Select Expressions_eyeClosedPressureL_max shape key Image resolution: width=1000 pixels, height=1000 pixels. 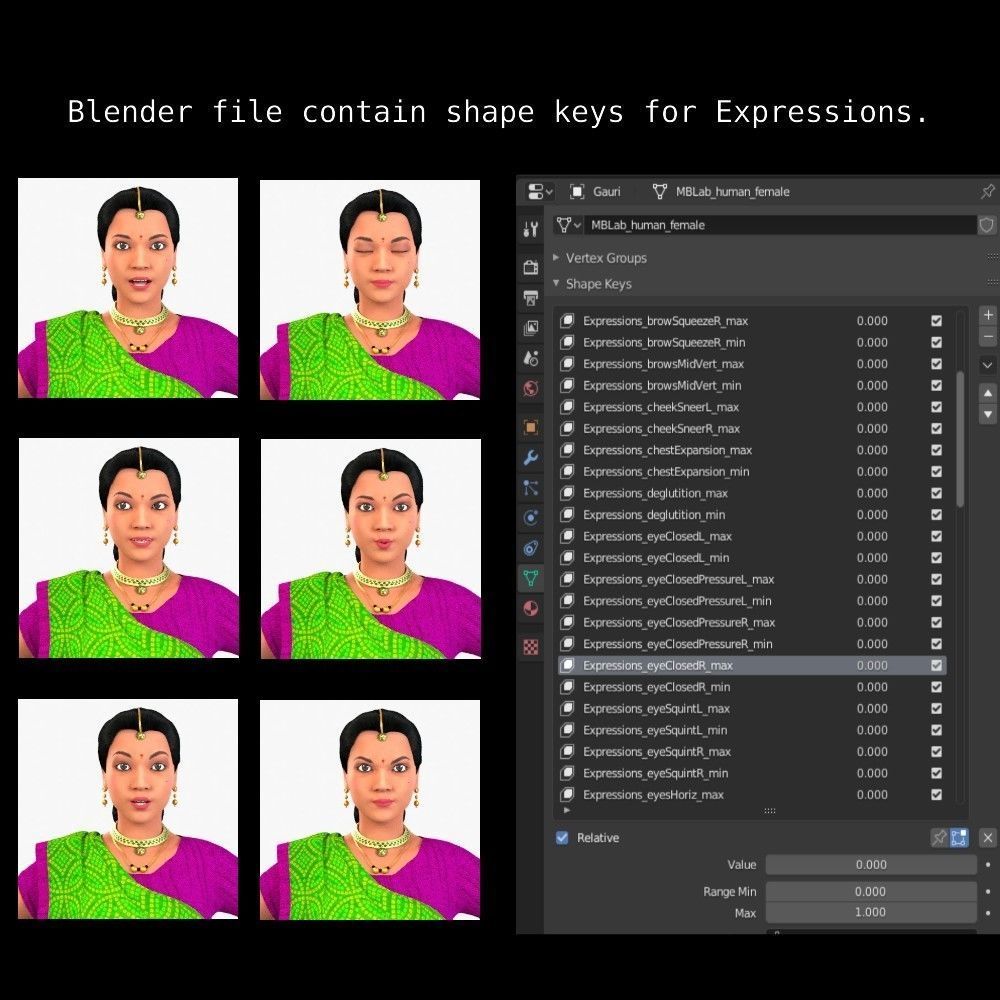point(753,579)
